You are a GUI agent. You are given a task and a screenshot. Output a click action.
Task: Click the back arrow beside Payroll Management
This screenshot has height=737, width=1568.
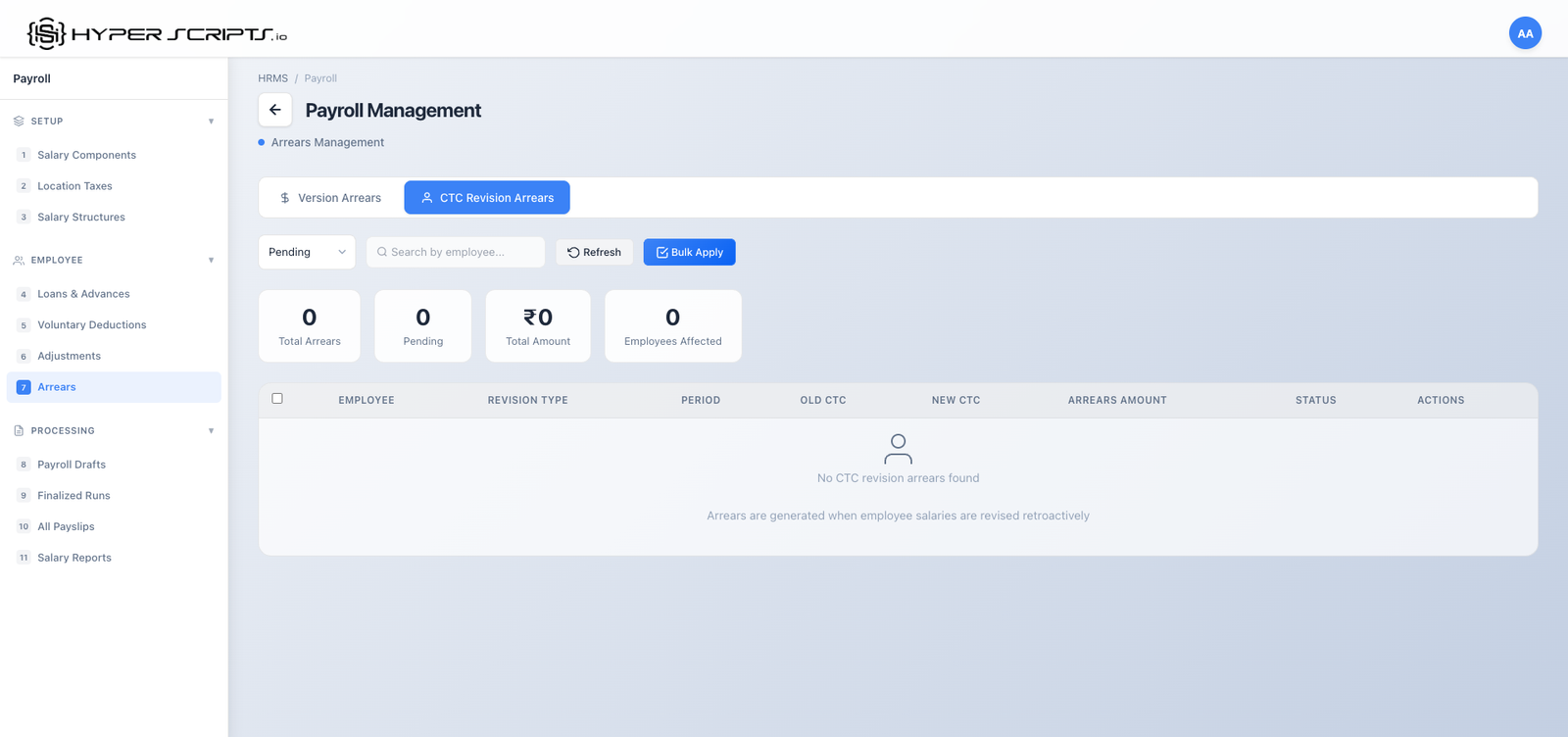pyautogui.click(x=275, y=110)
